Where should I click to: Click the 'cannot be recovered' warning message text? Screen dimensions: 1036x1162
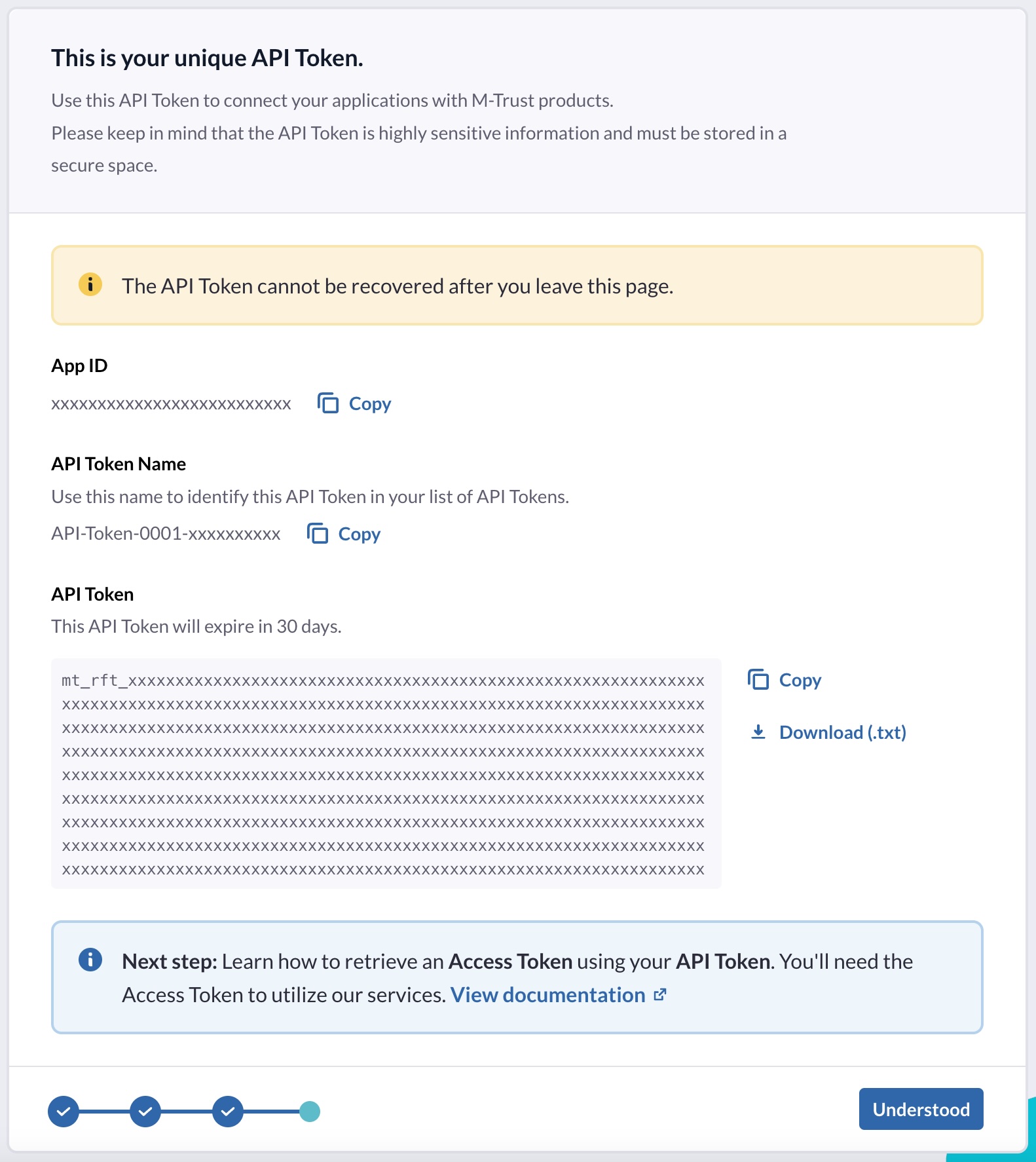[x=398, y=286]
